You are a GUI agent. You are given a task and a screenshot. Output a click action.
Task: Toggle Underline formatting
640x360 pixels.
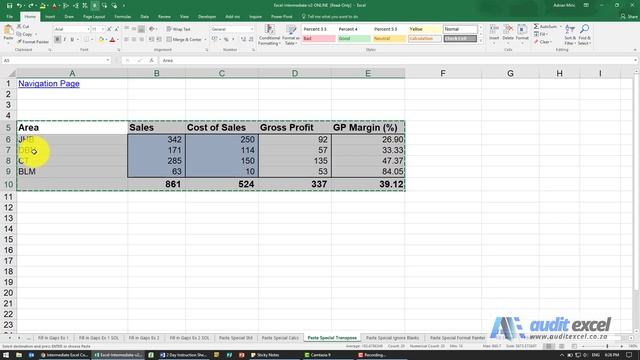(x=72, y=40)
